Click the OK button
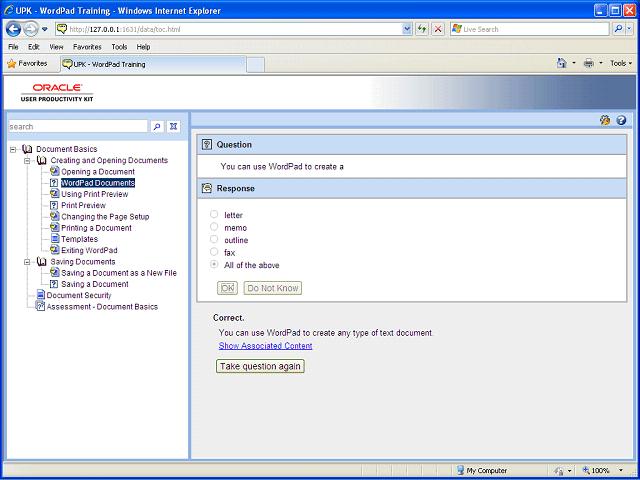640x480 pixels. coord(227,288)
